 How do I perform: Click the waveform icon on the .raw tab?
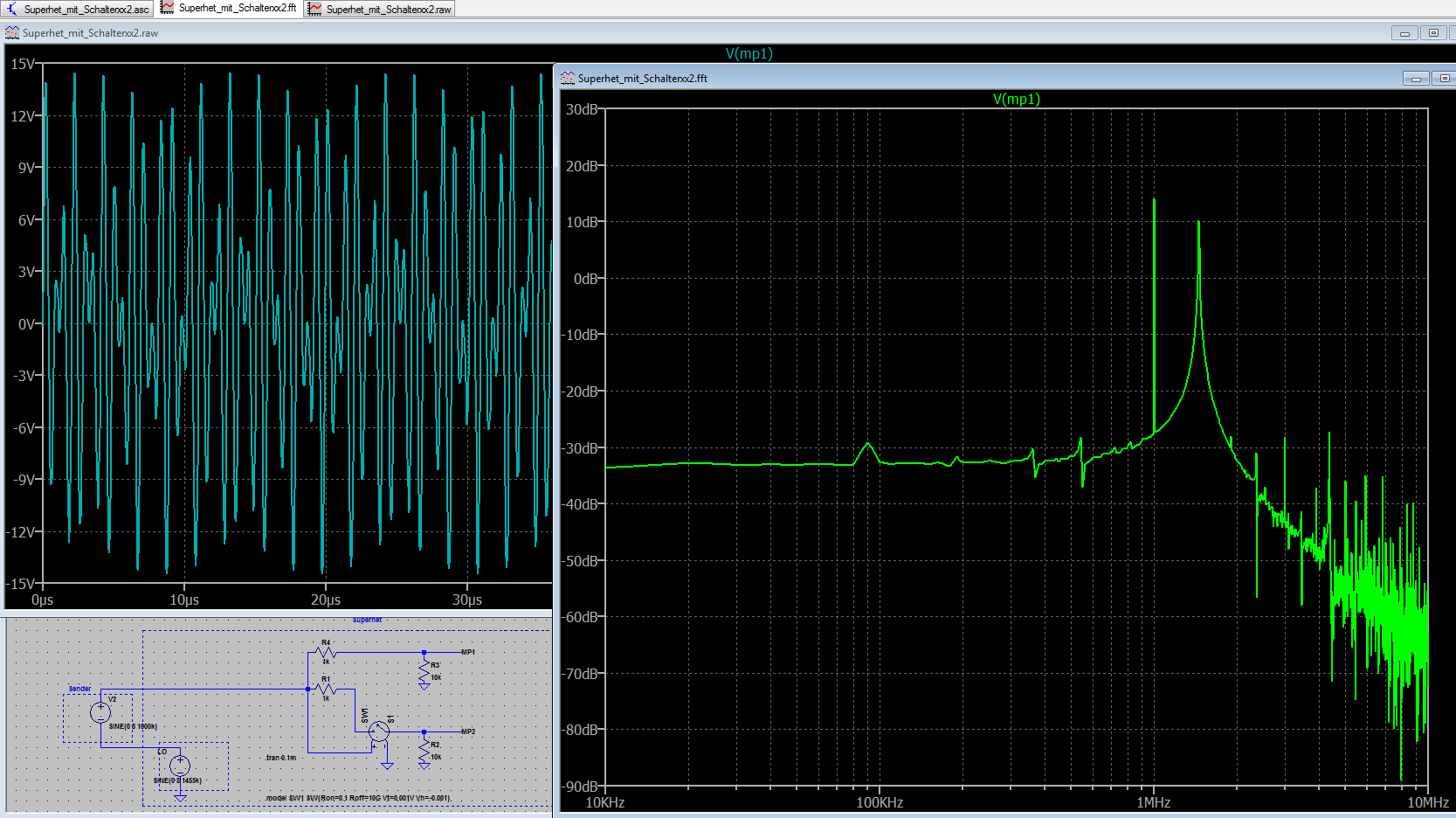pyautogui.click(x=314, y=9)
